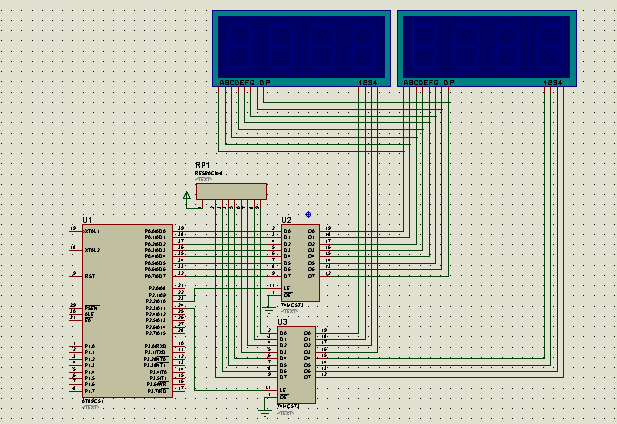Click the XTAL1 pin on U1

click(91, 231)
